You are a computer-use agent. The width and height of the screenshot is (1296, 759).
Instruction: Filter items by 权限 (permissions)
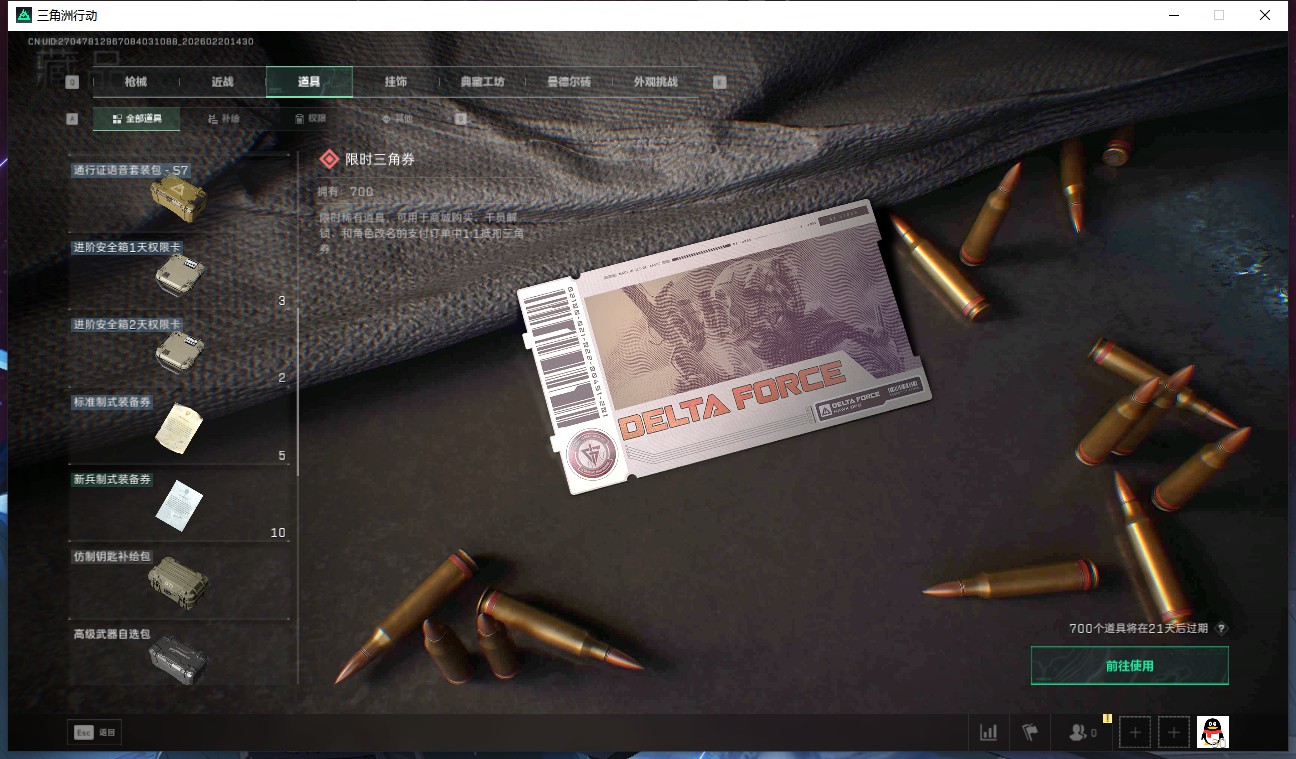[310, 119]
